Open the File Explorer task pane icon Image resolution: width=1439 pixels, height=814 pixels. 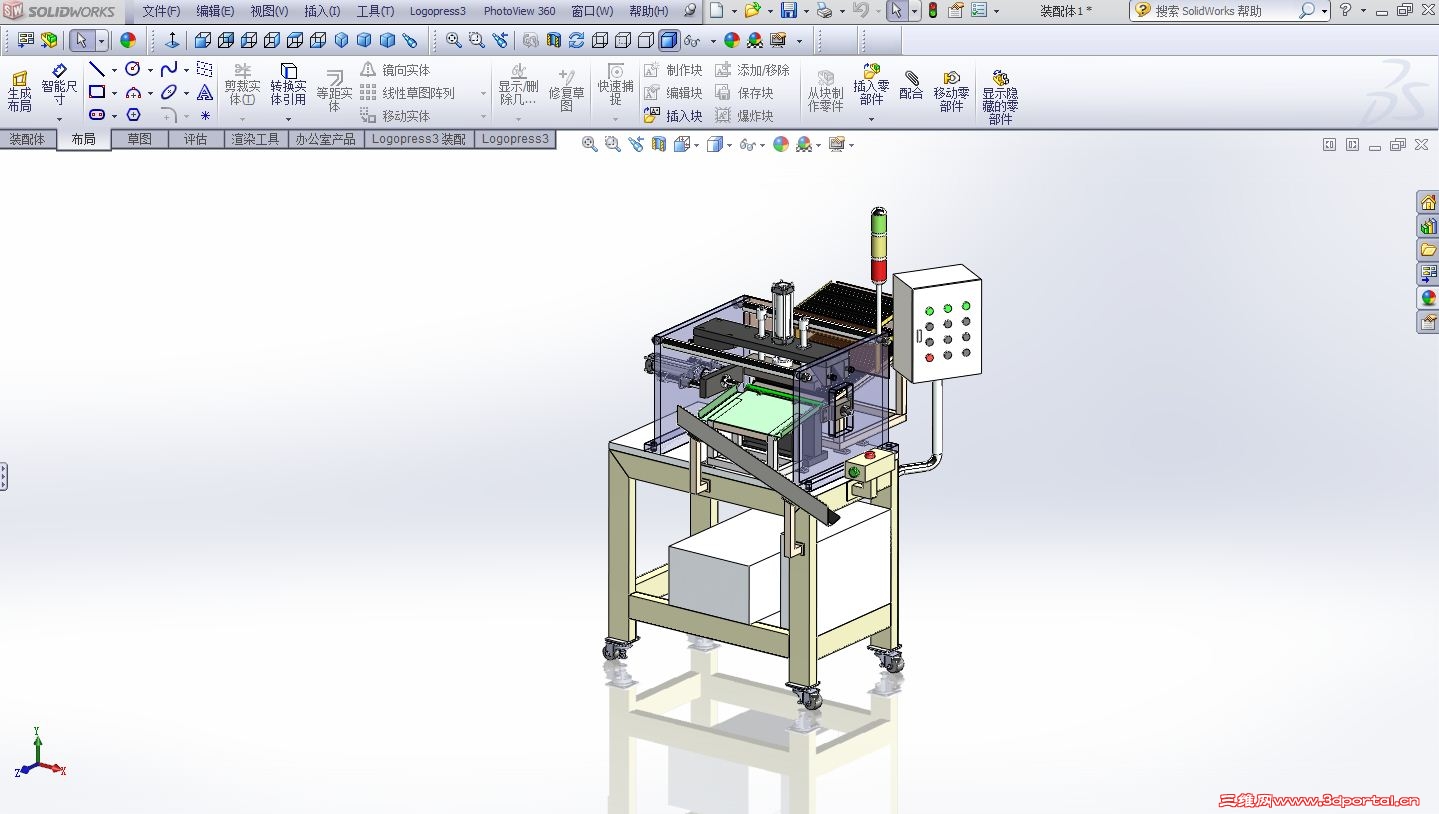[1428, 250]
